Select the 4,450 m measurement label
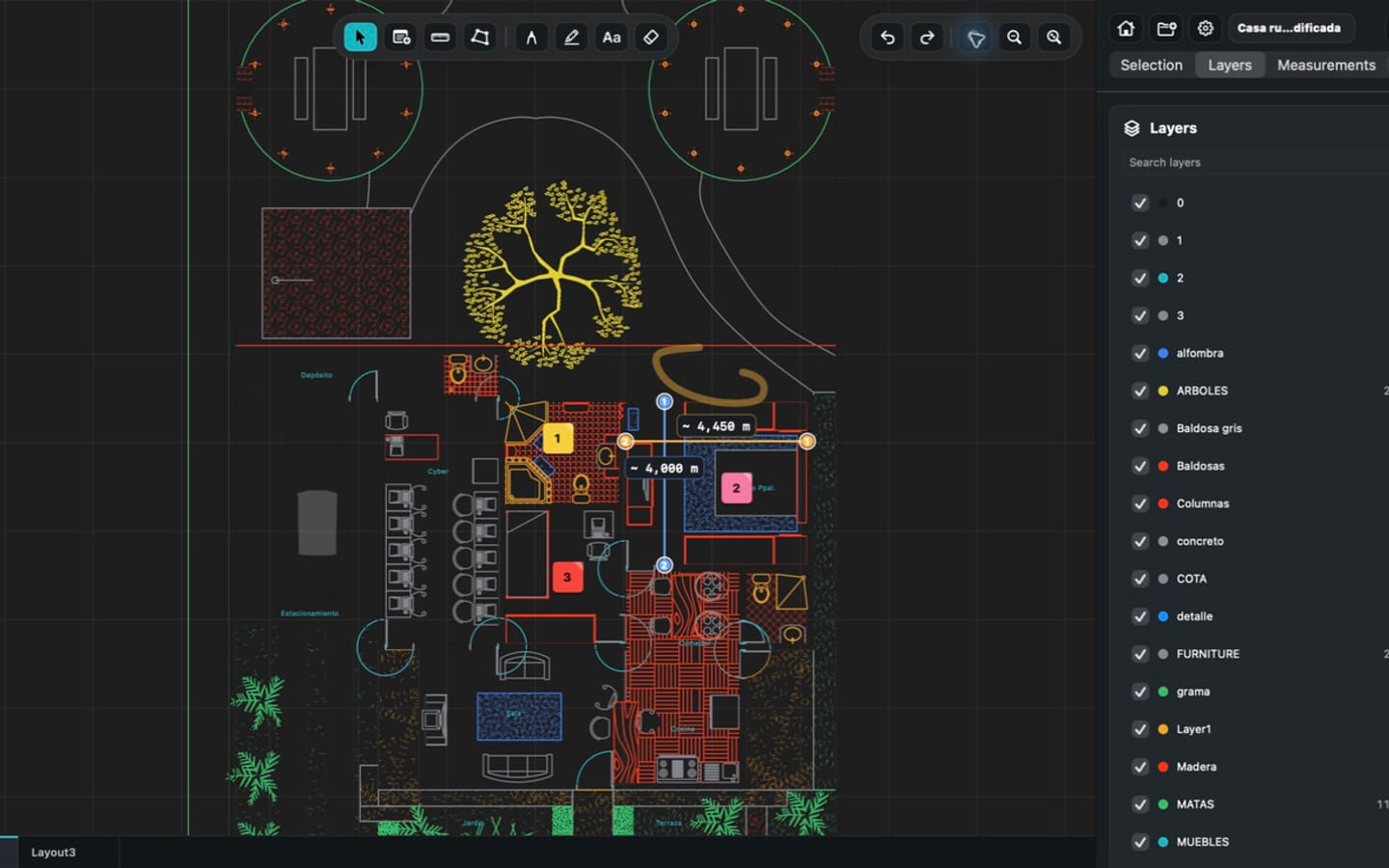This screenshot has height=868, width=1389. (x=716, y=426)
